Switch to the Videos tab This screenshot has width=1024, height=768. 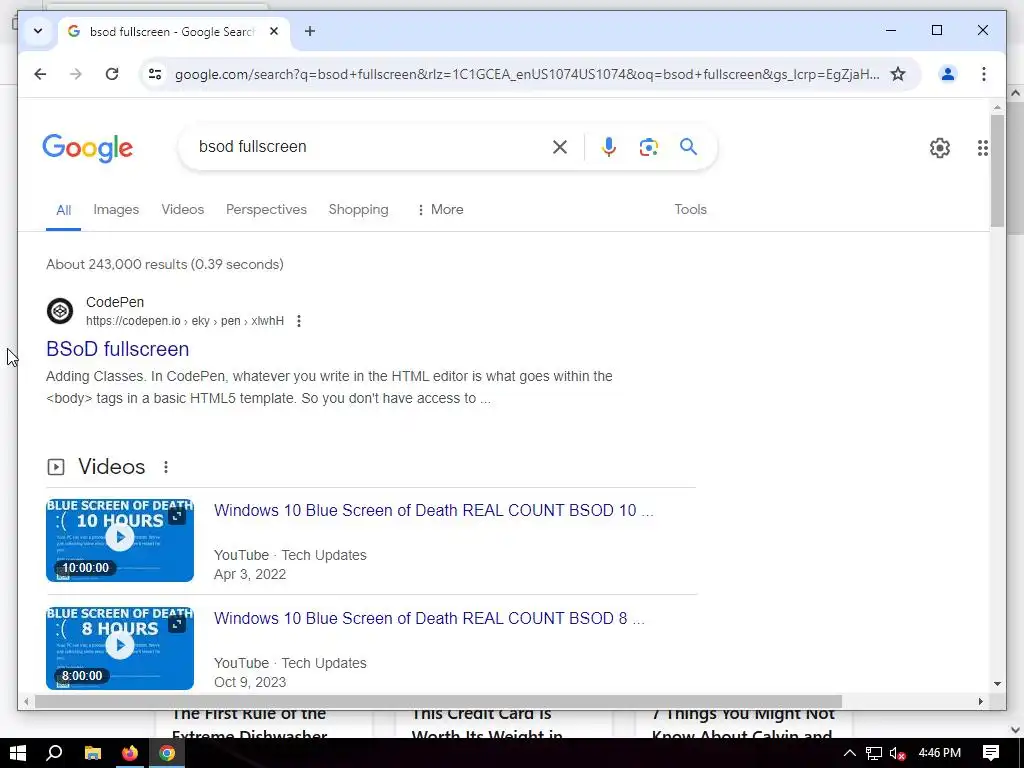pyautogui.click(x=183, y=210)
